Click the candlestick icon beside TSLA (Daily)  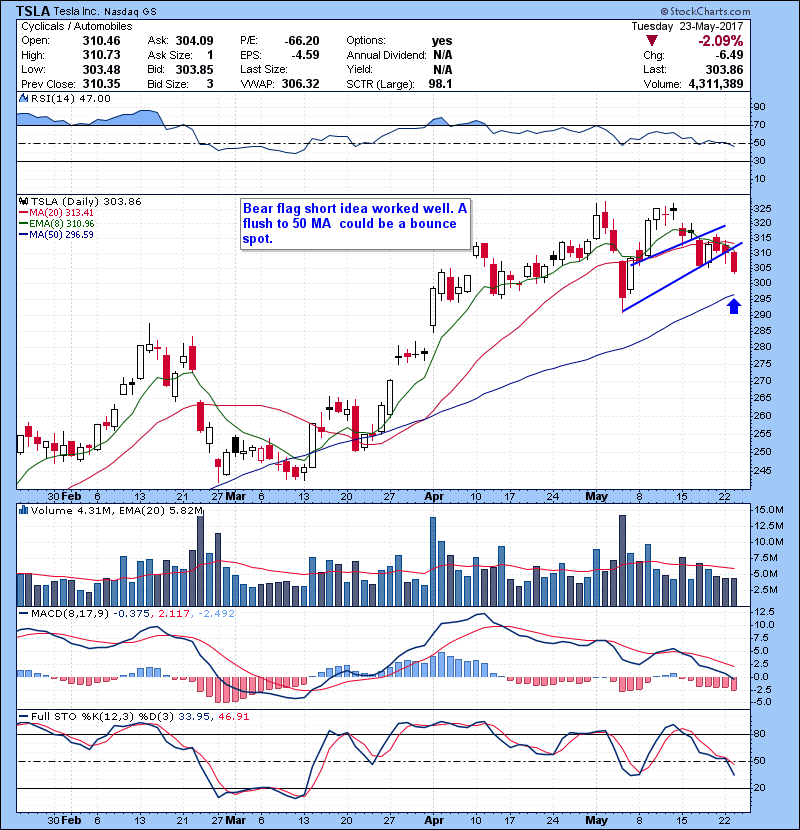pyautogui.click(x=24, y=202)
